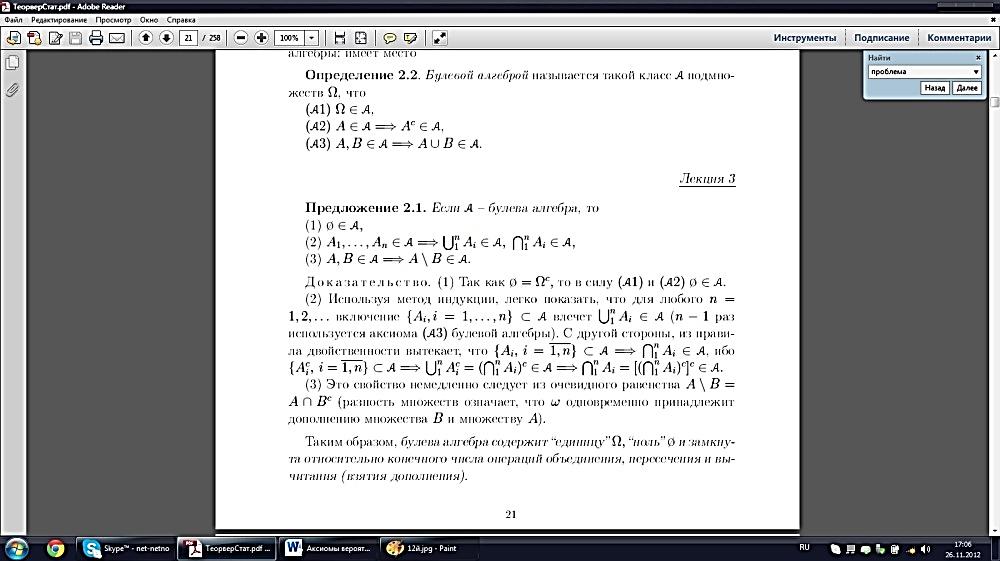Click the Назад button in Find box
1000x561 pixels.
click(934, 88)
